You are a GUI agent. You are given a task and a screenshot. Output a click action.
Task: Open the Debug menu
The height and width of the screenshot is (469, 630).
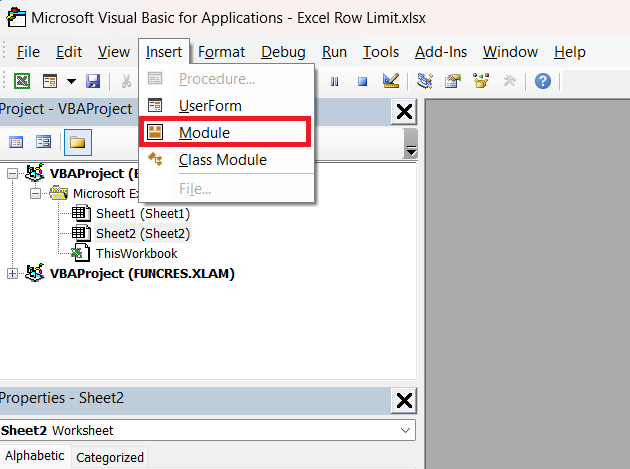(283, 52)
